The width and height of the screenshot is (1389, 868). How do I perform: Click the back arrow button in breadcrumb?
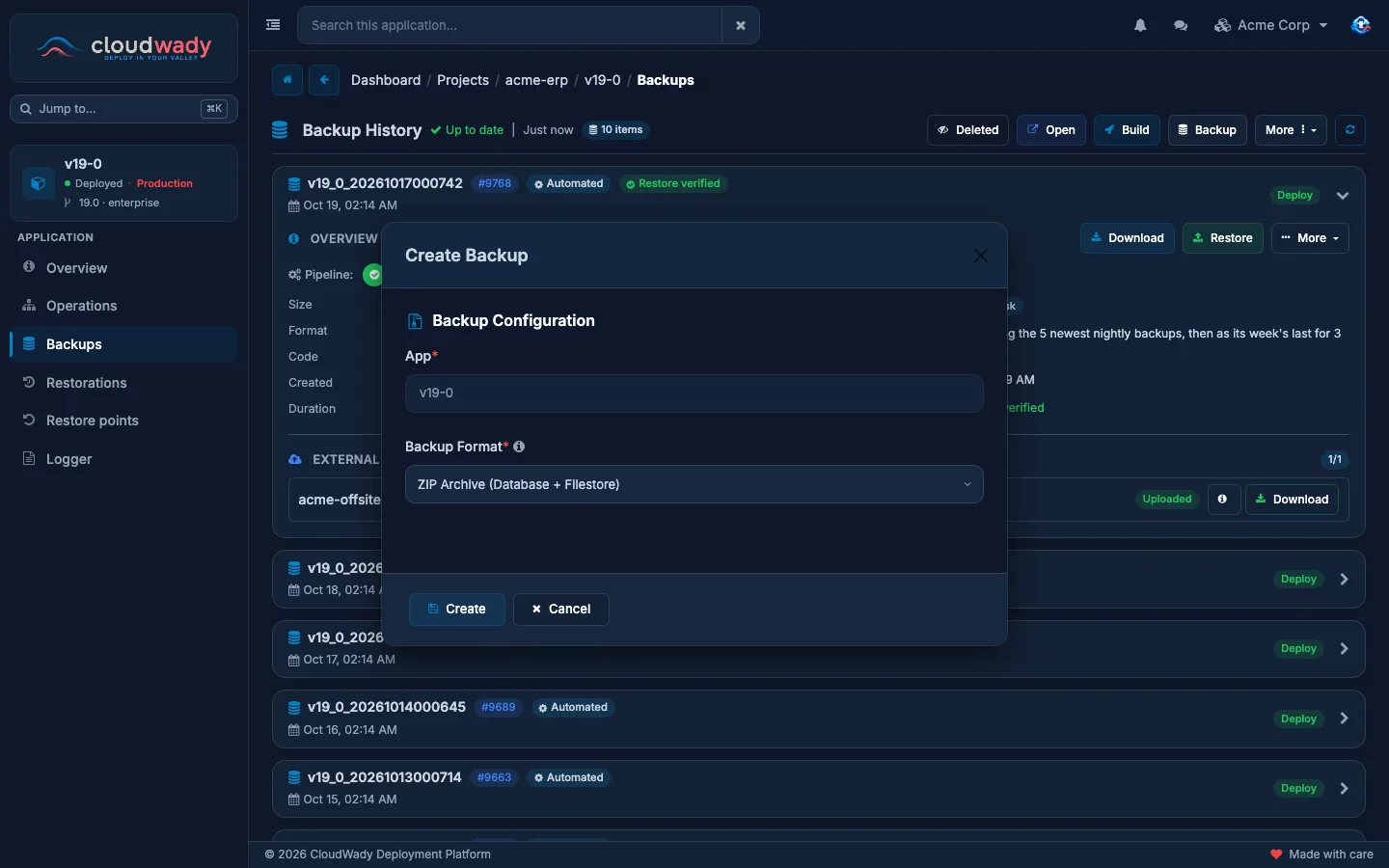click(x=324, y=80)
